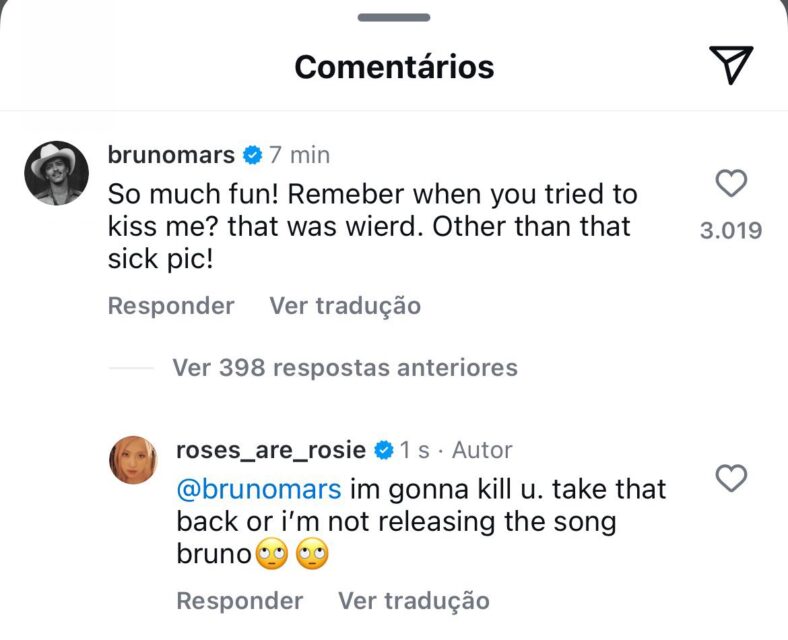The height and width of the screenshot is (640, 788).
Task: Expand the 398 previous replies
Action: [x=345, y=367]
